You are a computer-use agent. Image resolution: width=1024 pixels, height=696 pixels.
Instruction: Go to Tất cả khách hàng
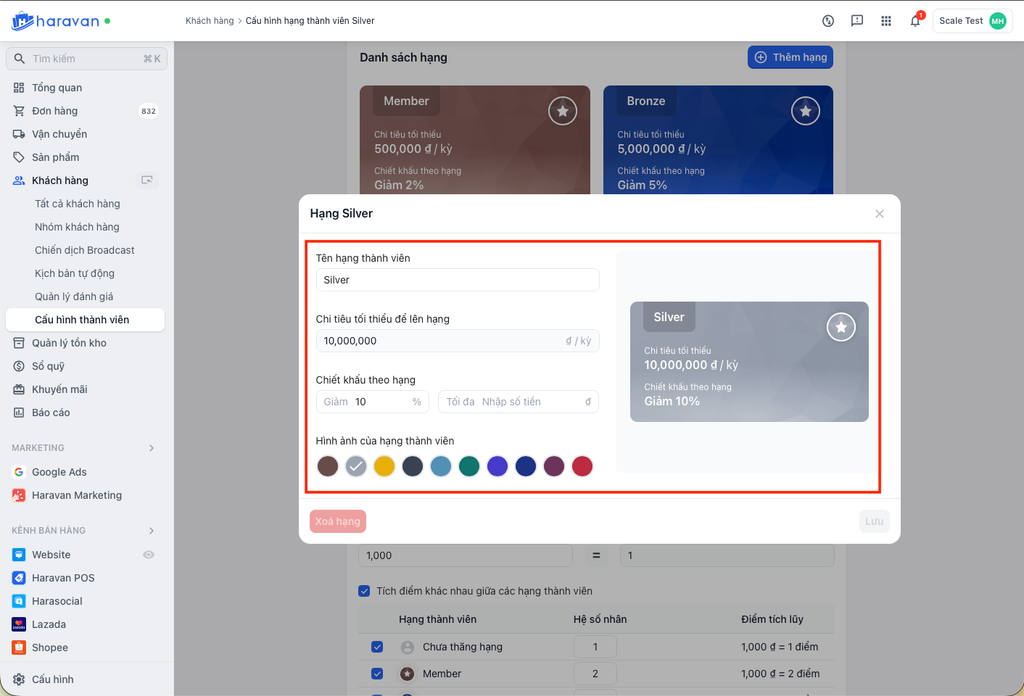click(77, 204)
